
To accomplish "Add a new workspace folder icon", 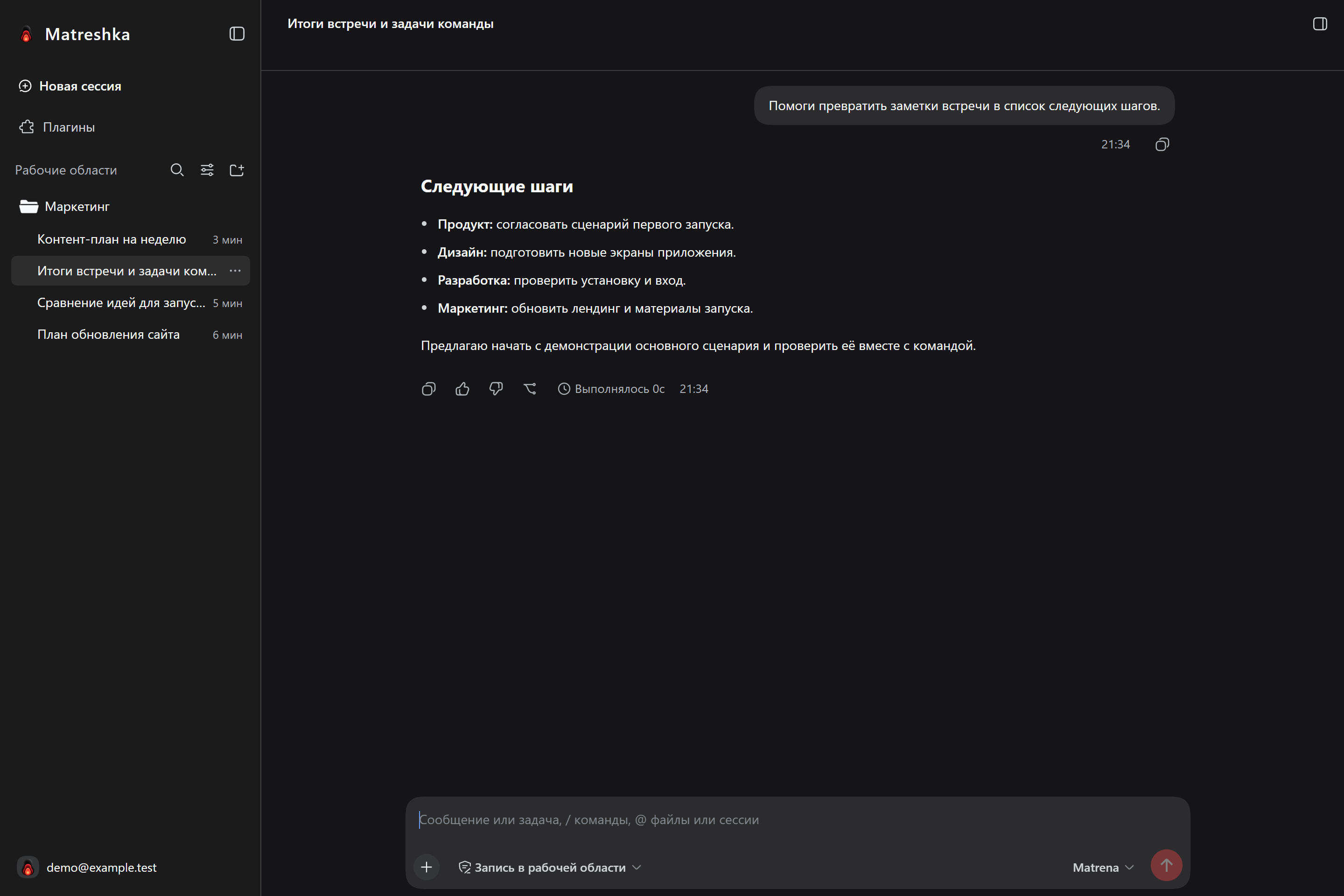I will [237, 170].
